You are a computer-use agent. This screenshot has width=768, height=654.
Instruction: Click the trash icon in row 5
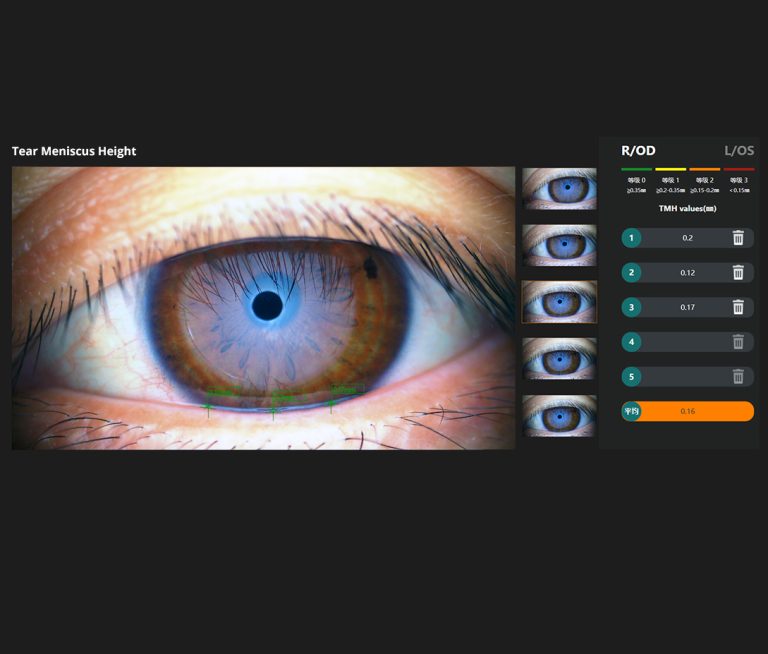(738, 377)
